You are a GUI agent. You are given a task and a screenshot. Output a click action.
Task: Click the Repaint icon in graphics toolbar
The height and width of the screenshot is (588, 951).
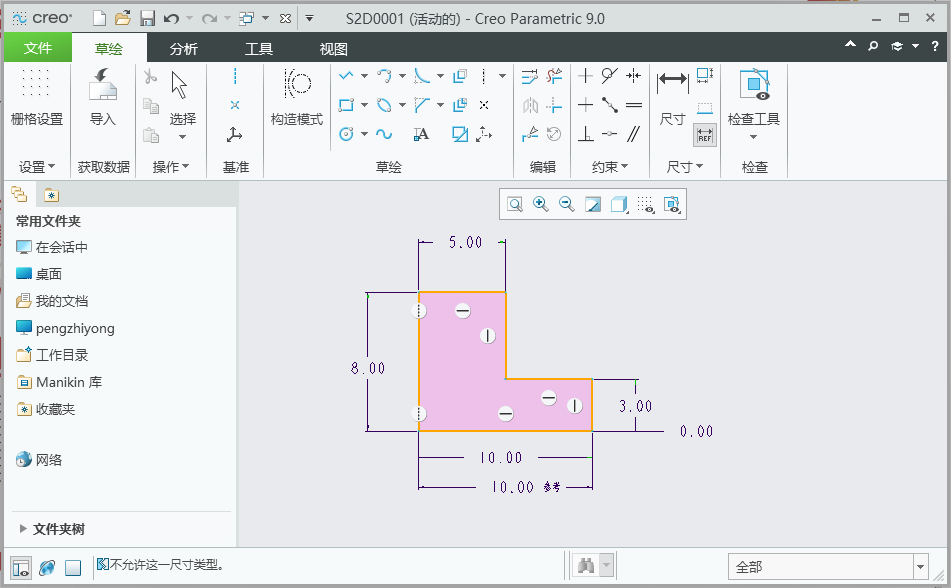click(593, 204)
